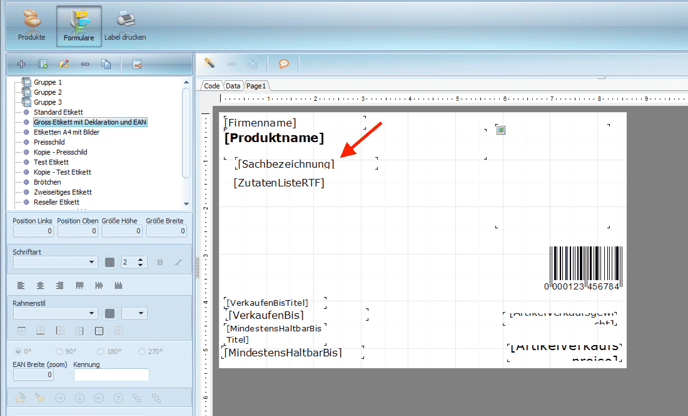This screenshot has width=688, height=416.
Task: Open the Rahmenstil border style dropdown
Action: coord(91,313)
